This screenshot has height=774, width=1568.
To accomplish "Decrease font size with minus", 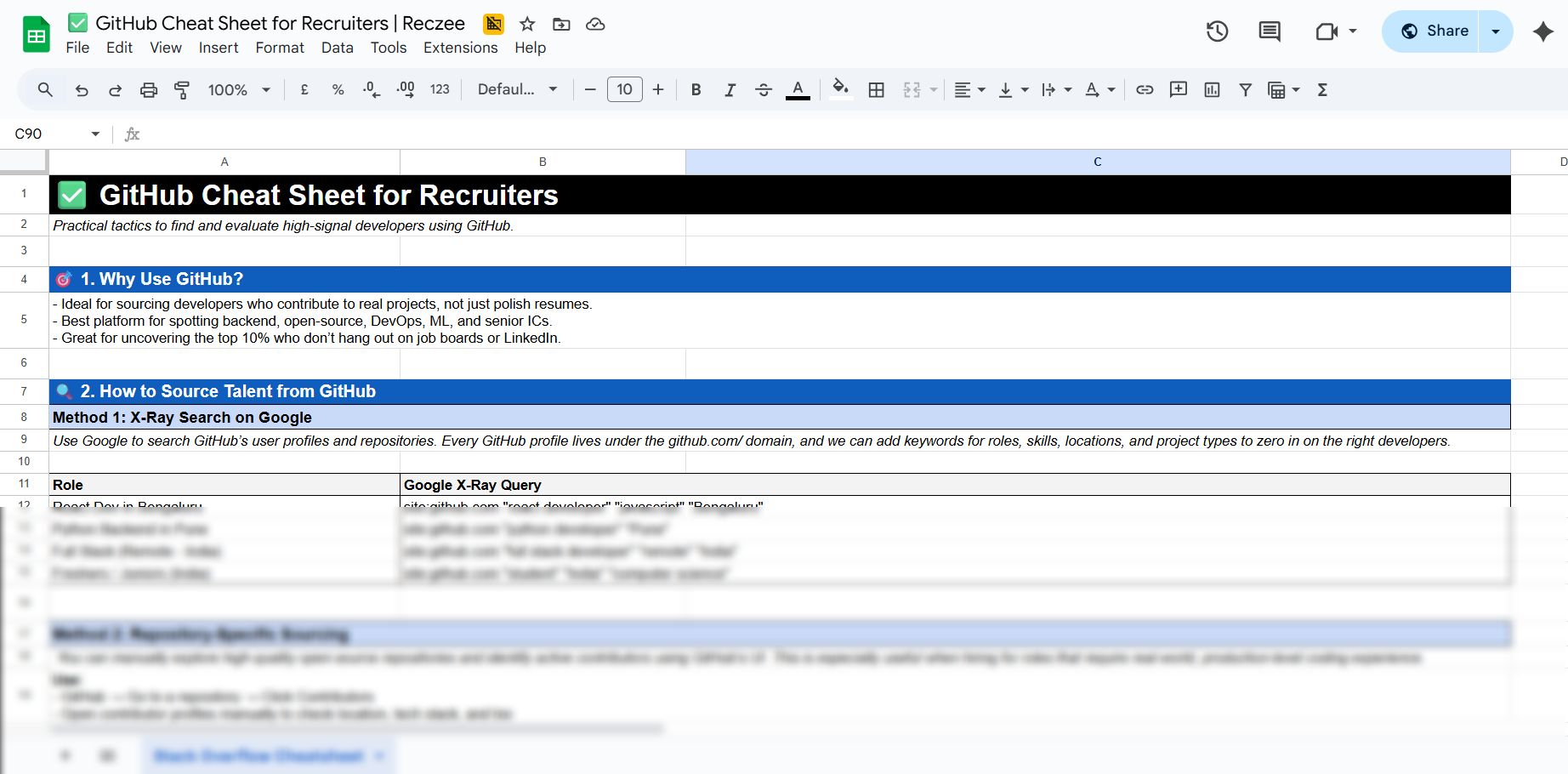I will click(x=590, y=89).
